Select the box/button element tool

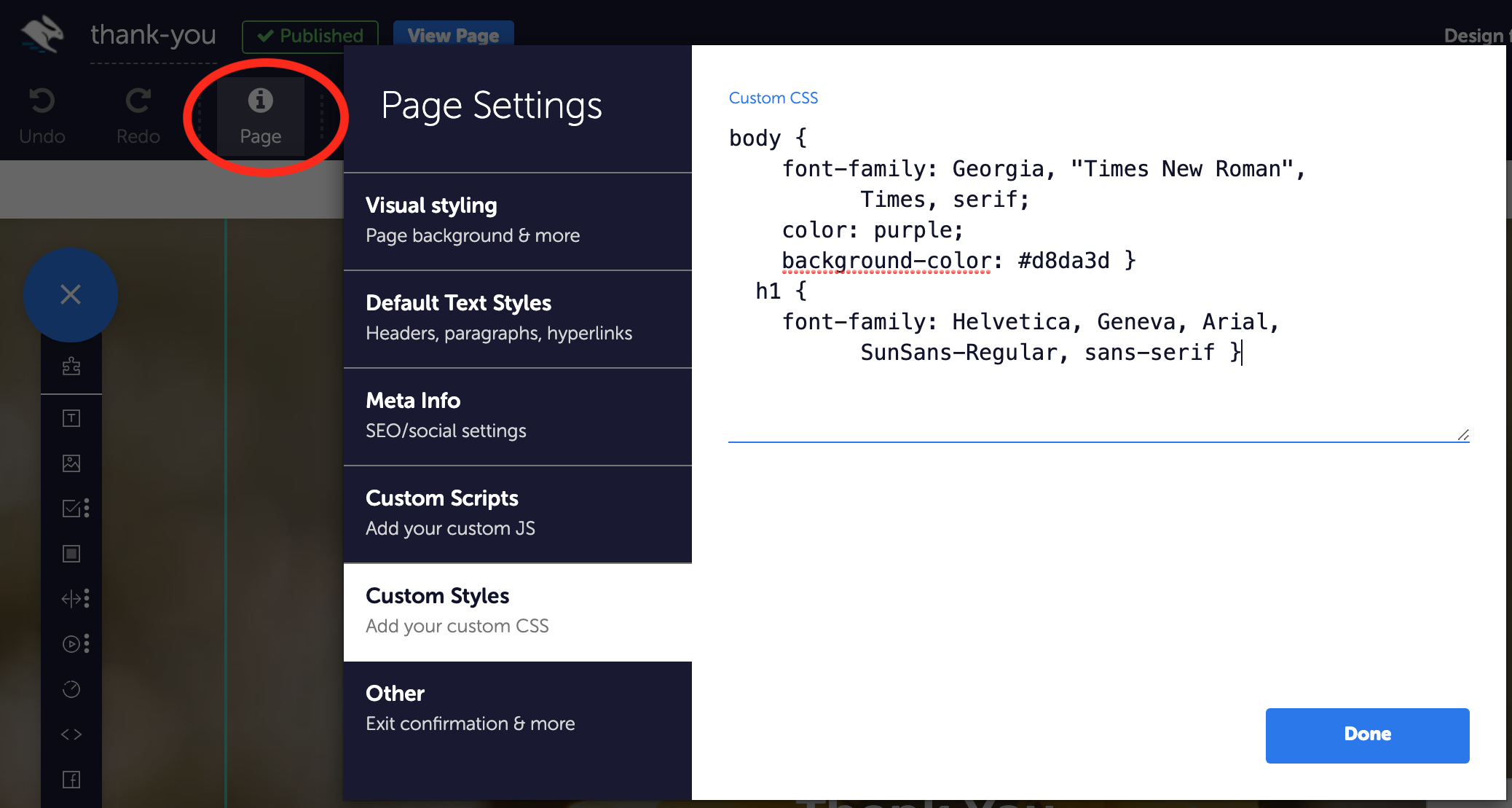71,554
